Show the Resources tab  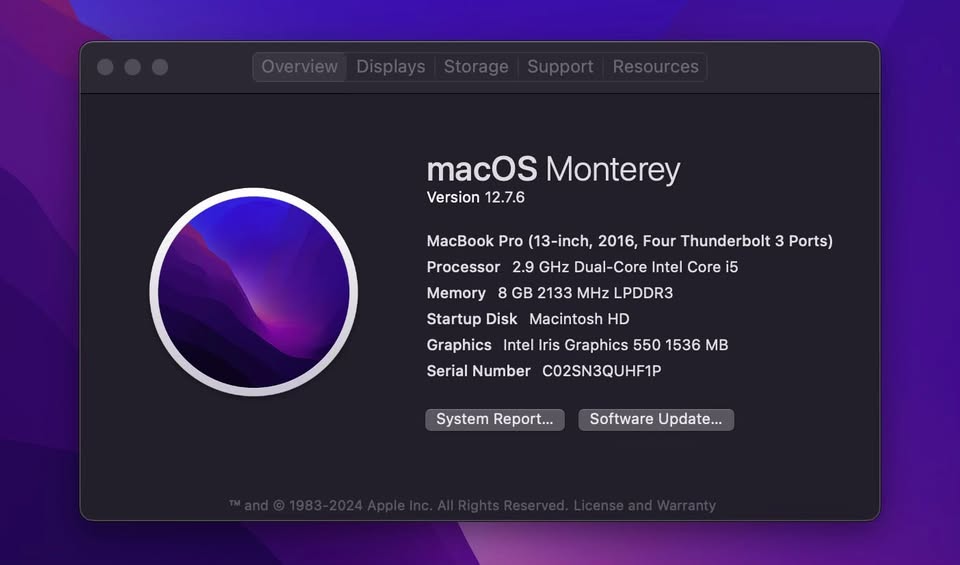pos(655,67)
